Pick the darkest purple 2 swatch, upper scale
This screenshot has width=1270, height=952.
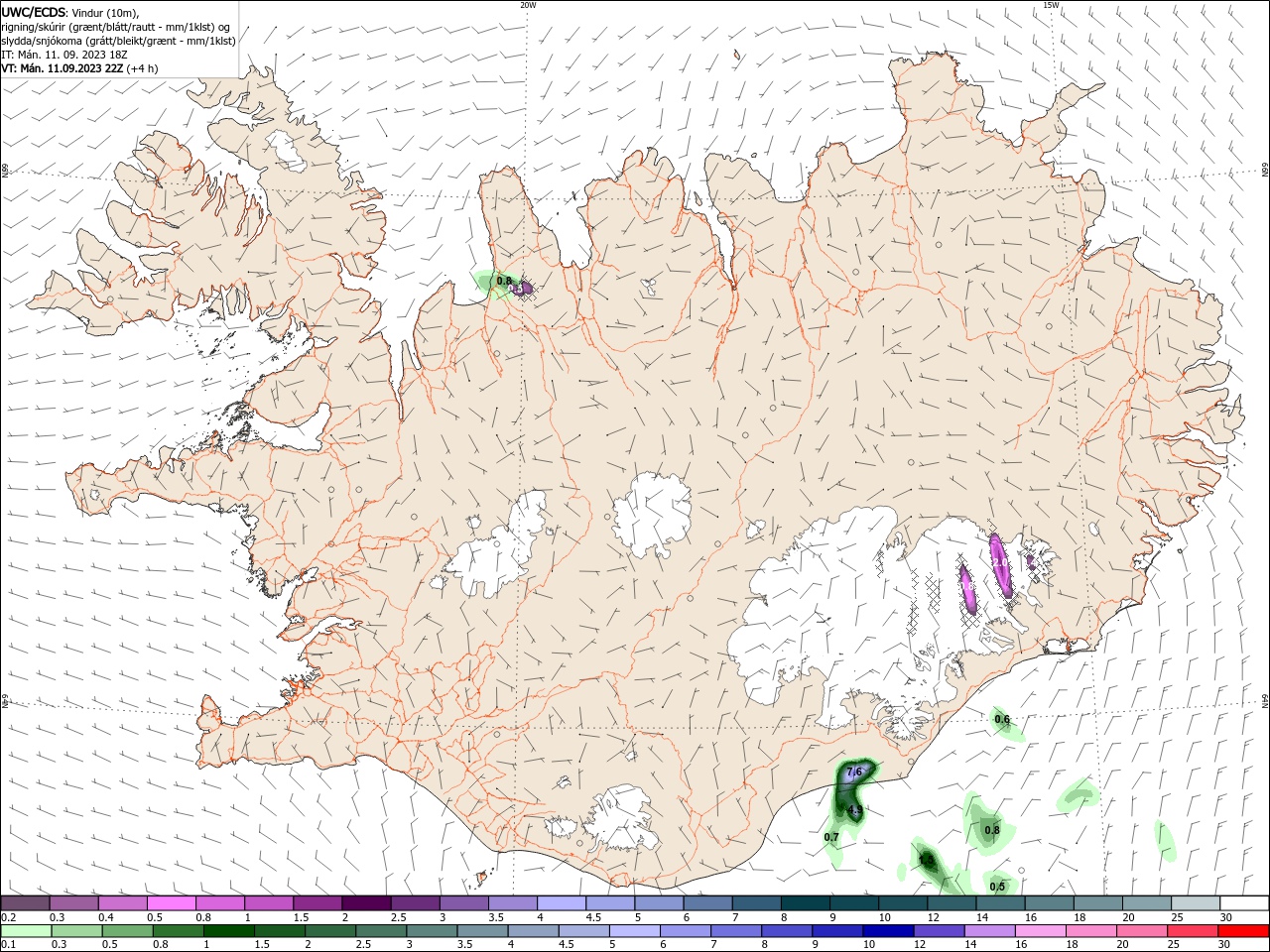coord(365,902)
